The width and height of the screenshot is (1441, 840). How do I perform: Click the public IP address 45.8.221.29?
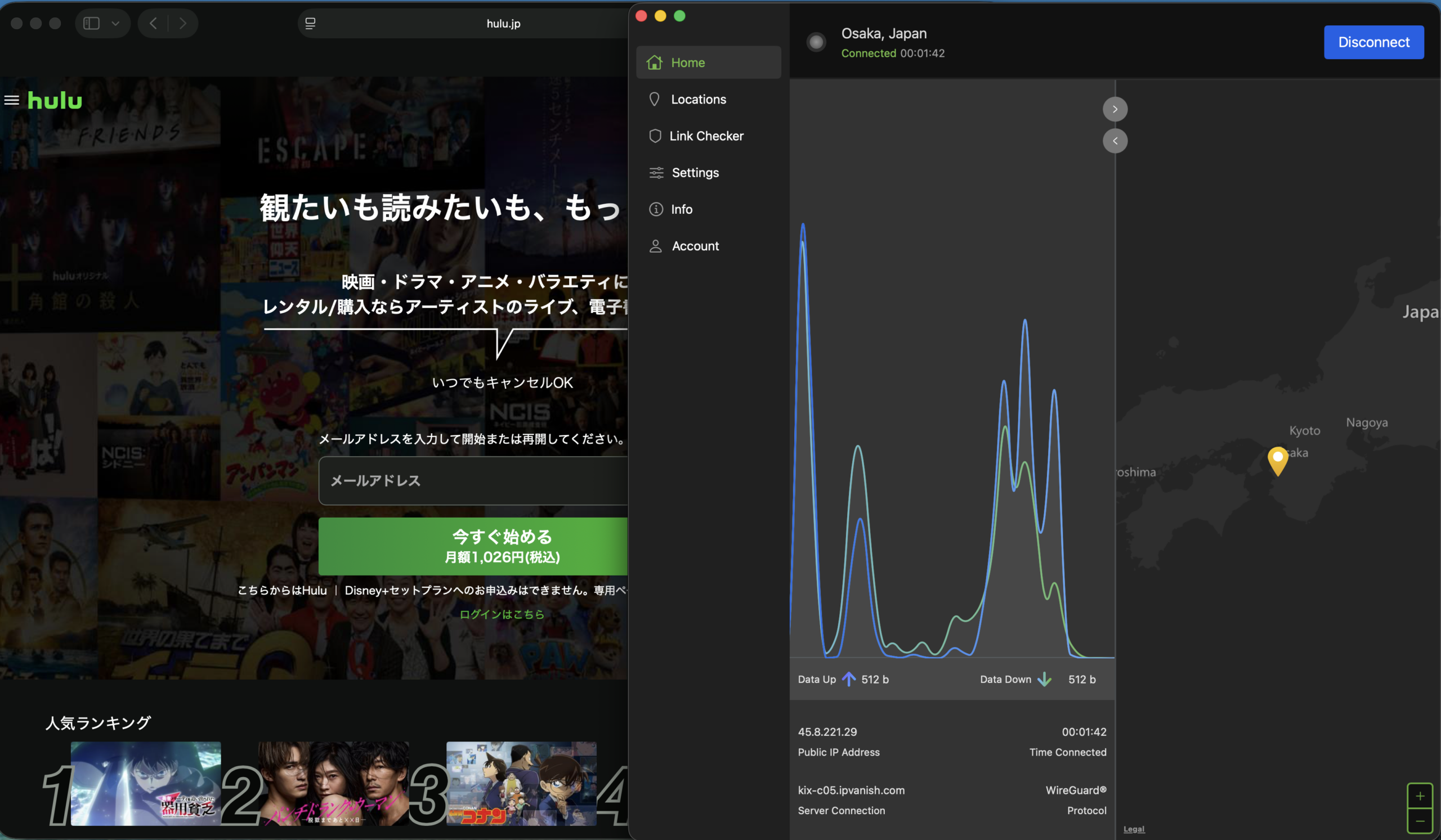[827, 731]
